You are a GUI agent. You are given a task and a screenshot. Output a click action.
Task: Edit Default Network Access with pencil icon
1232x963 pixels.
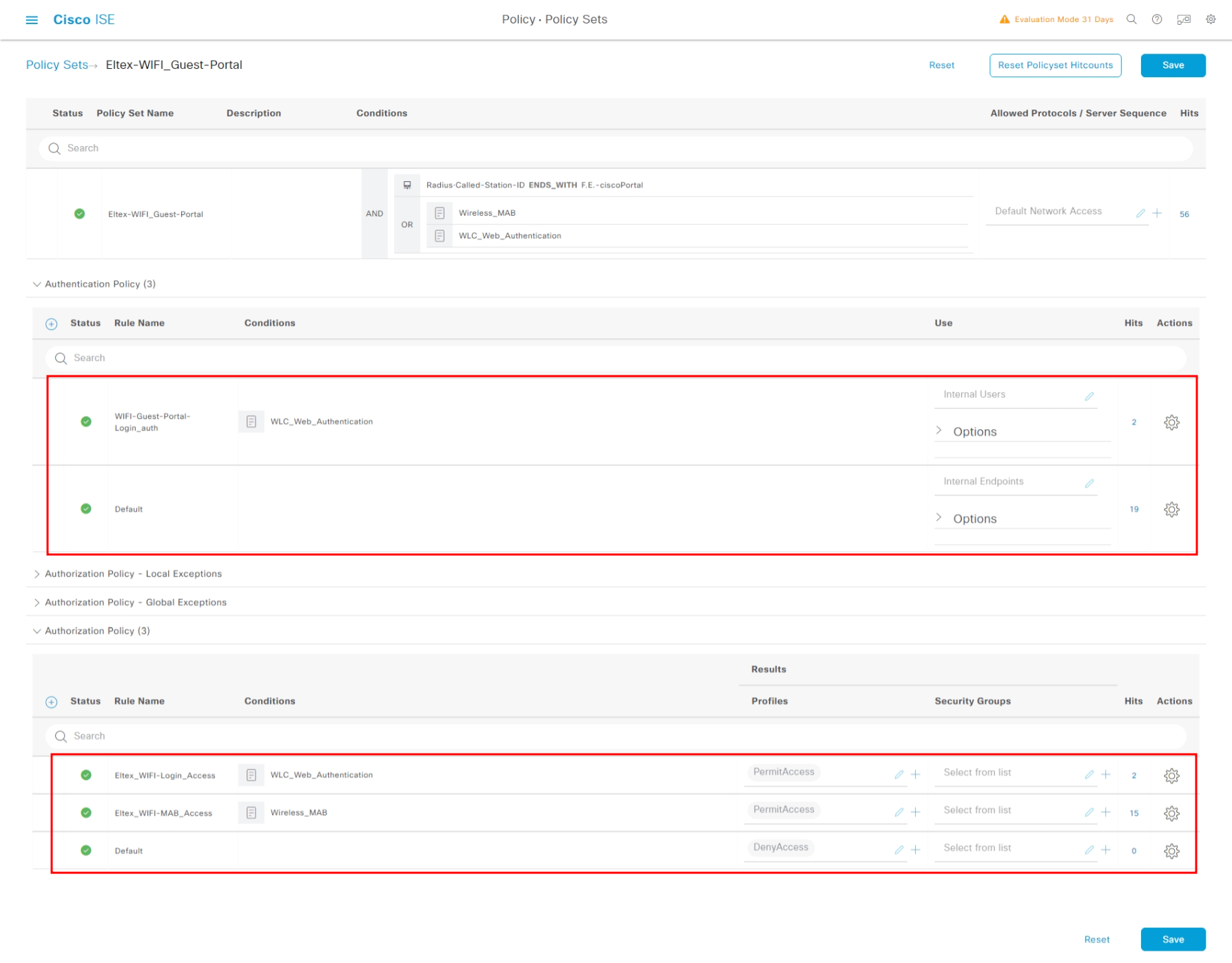(1140, 214)
